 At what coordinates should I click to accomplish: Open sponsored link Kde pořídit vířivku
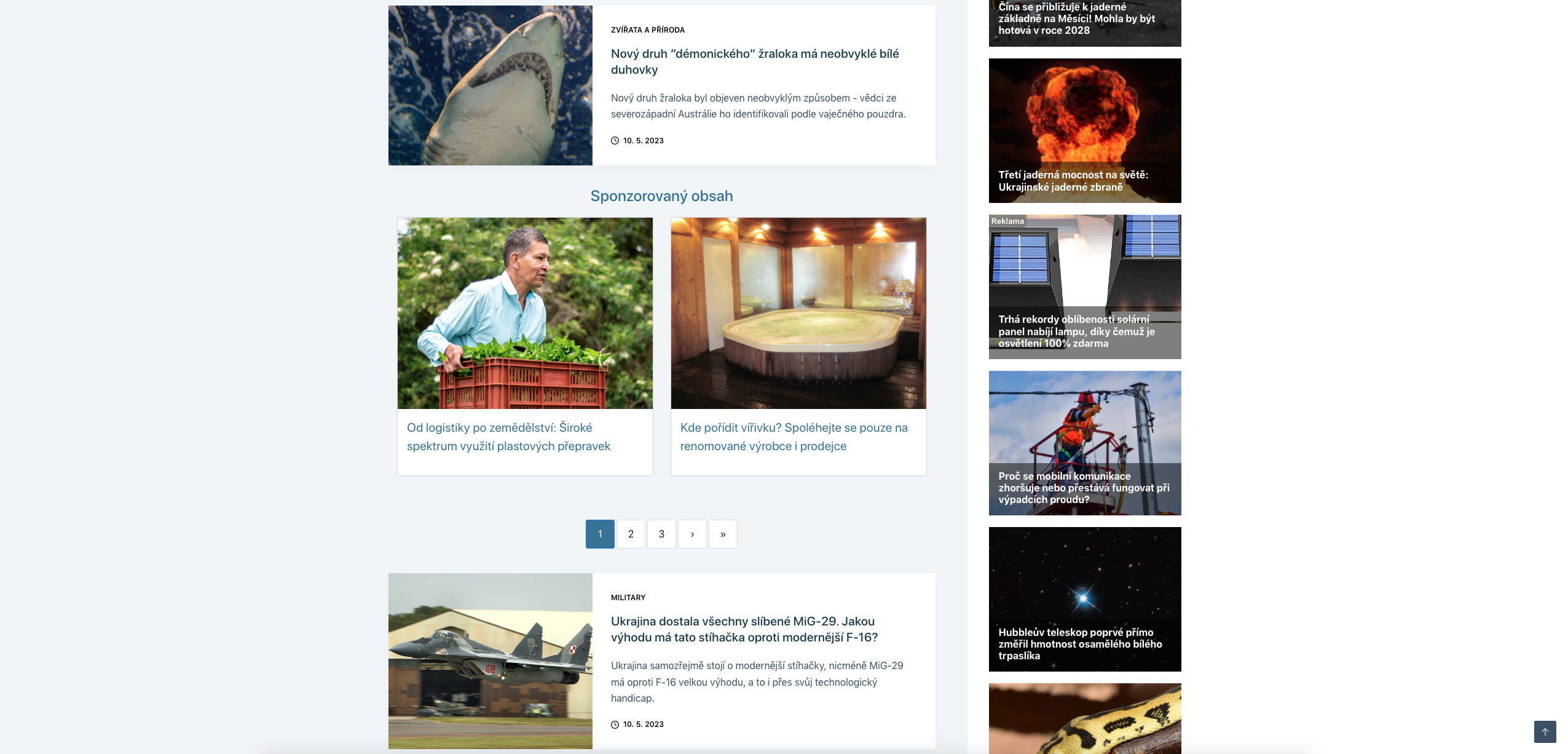(794, 437)
